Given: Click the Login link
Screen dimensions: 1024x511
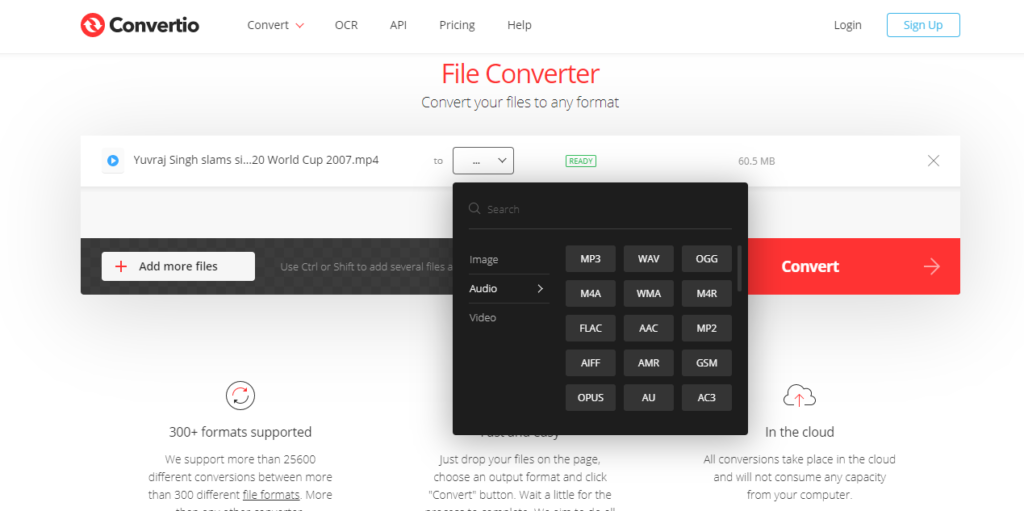Looking at the screenshot, I should click(x=848, y=25).
